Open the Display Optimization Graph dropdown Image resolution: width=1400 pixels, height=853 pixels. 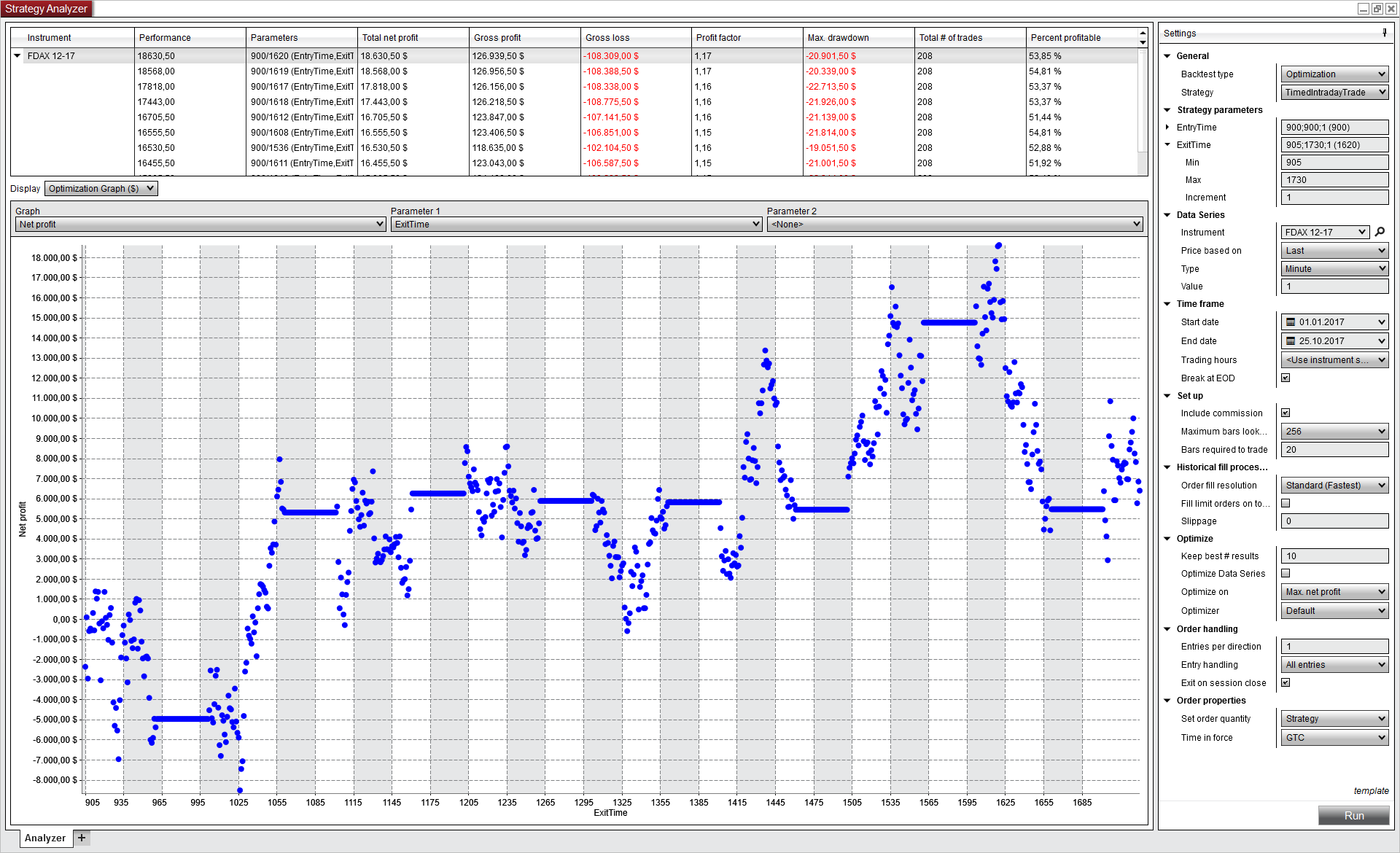coord(101,189)
